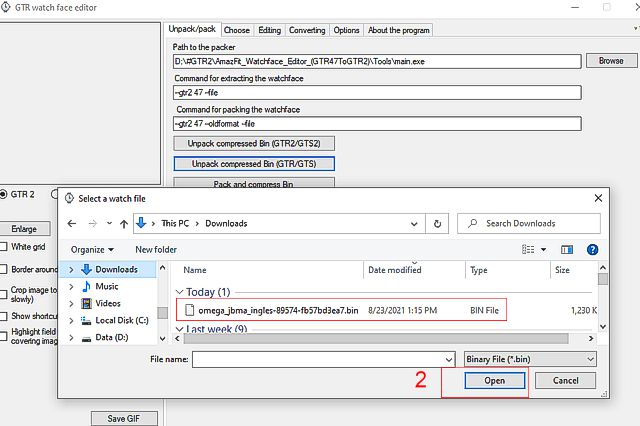Click the bin file's document icon
This screenshot has width=640, height=426.
(x=189, y=310)
